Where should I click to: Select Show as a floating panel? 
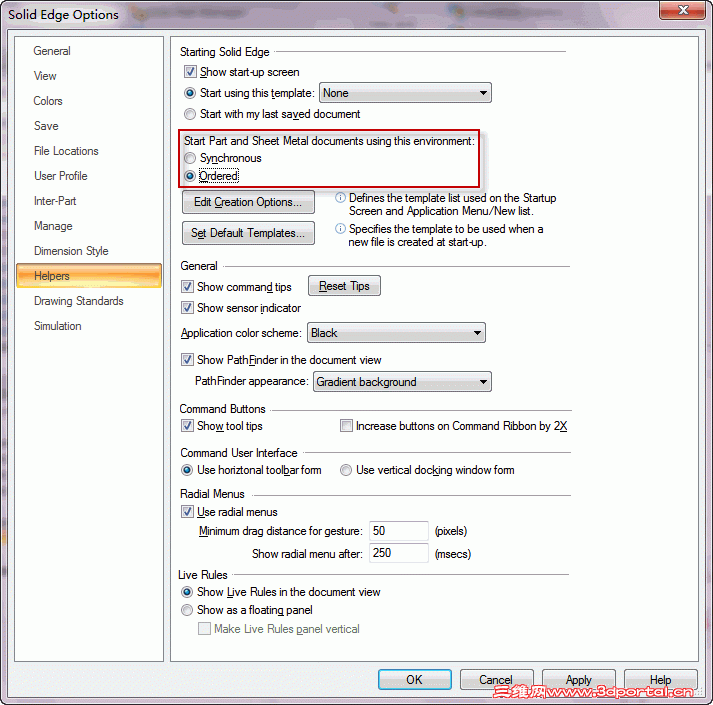click(187, 610)
